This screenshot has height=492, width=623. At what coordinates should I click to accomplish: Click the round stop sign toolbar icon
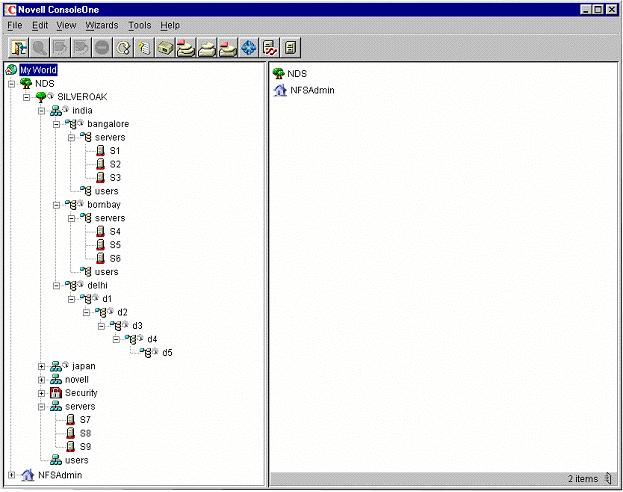pyautogui.click(x=102, y=48)
